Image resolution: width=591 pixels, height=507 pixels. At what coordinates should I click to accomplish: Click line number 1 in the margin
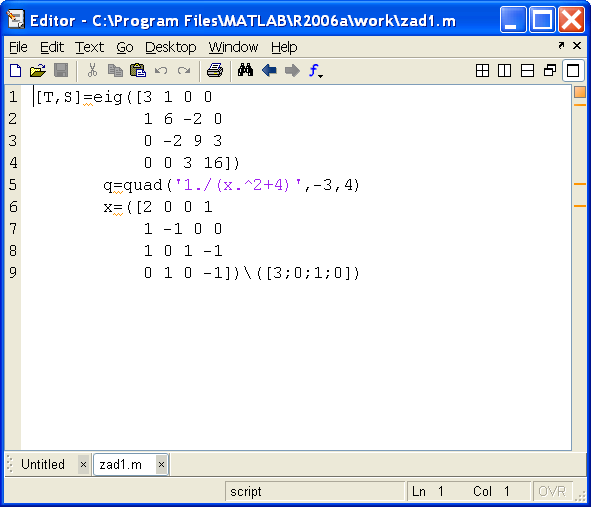[13, 97]
